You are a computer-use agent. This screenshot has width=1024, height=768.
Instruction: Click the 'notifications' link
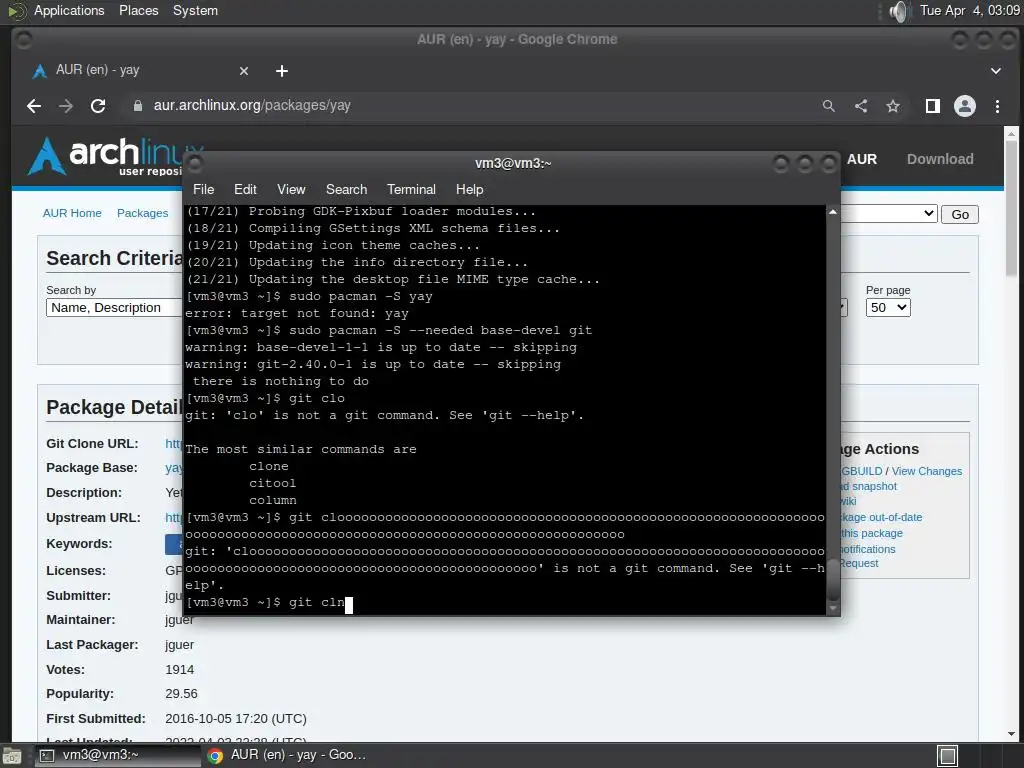868,549
